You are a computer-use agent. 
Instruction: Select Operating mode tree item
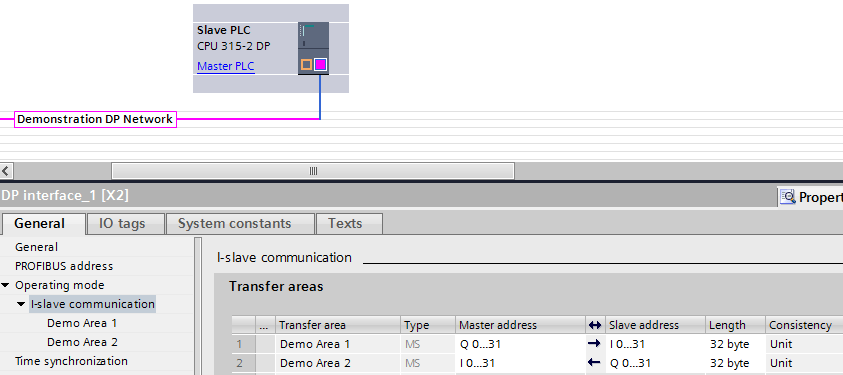pos(60,285)
